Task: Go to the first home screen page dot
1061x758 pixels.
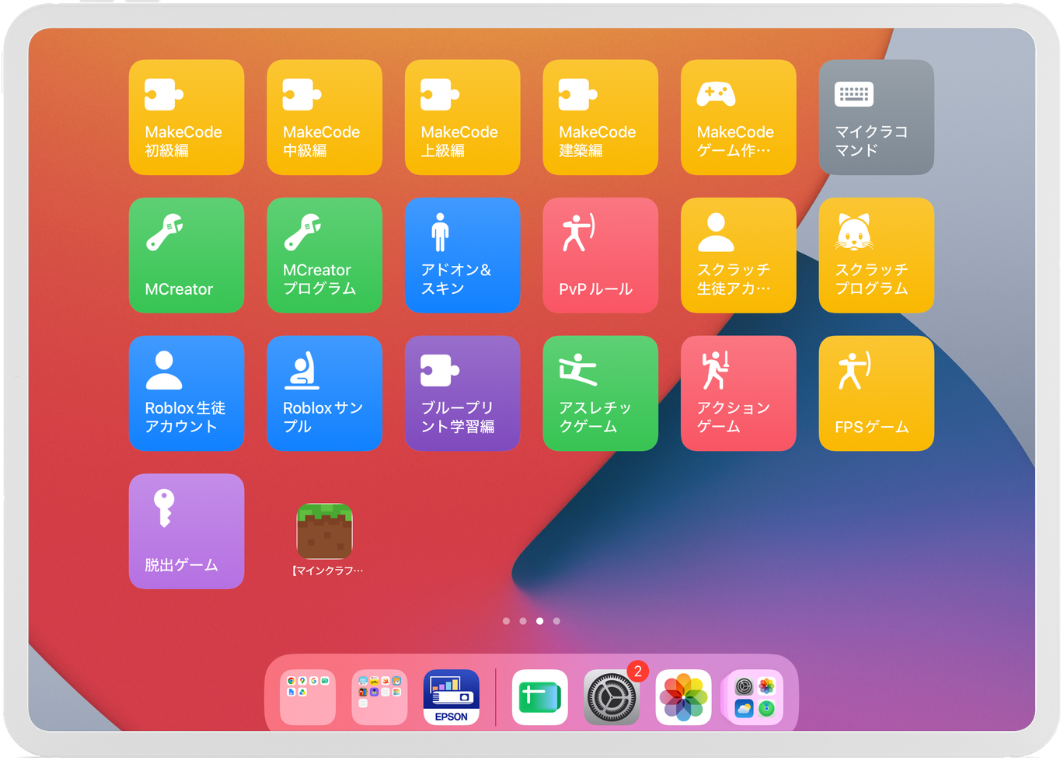Action: coord(506,621)
